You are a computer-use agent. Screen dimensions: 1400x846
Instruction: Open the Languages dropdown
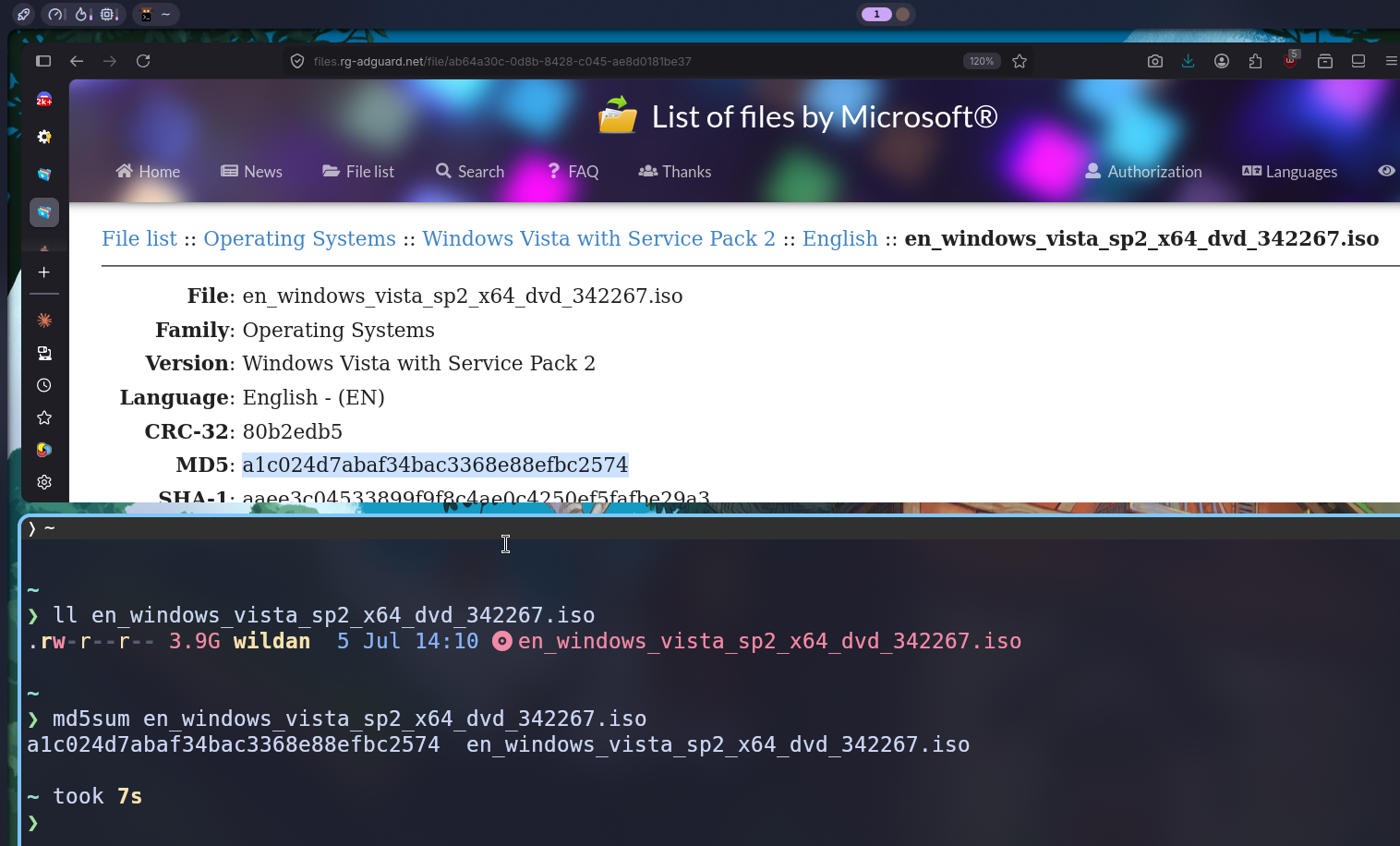[1289, 172]
